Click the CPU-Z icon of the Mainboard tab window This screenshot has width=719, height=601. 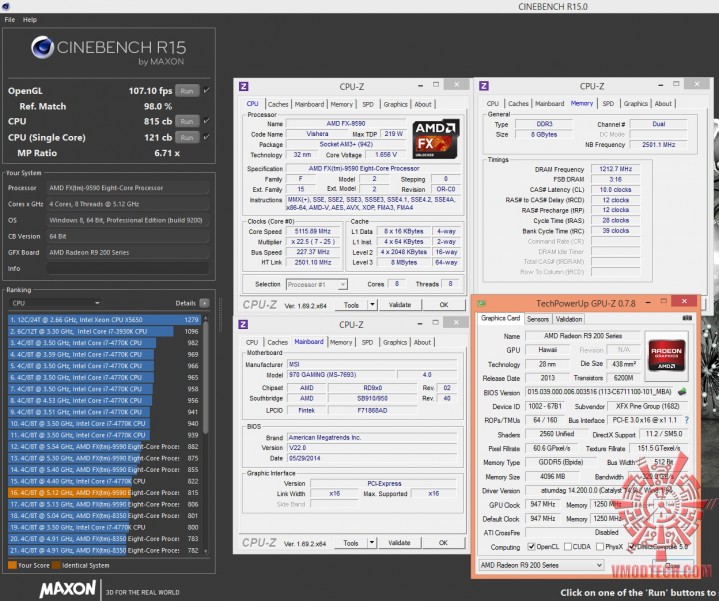click(x=243, y=324)
